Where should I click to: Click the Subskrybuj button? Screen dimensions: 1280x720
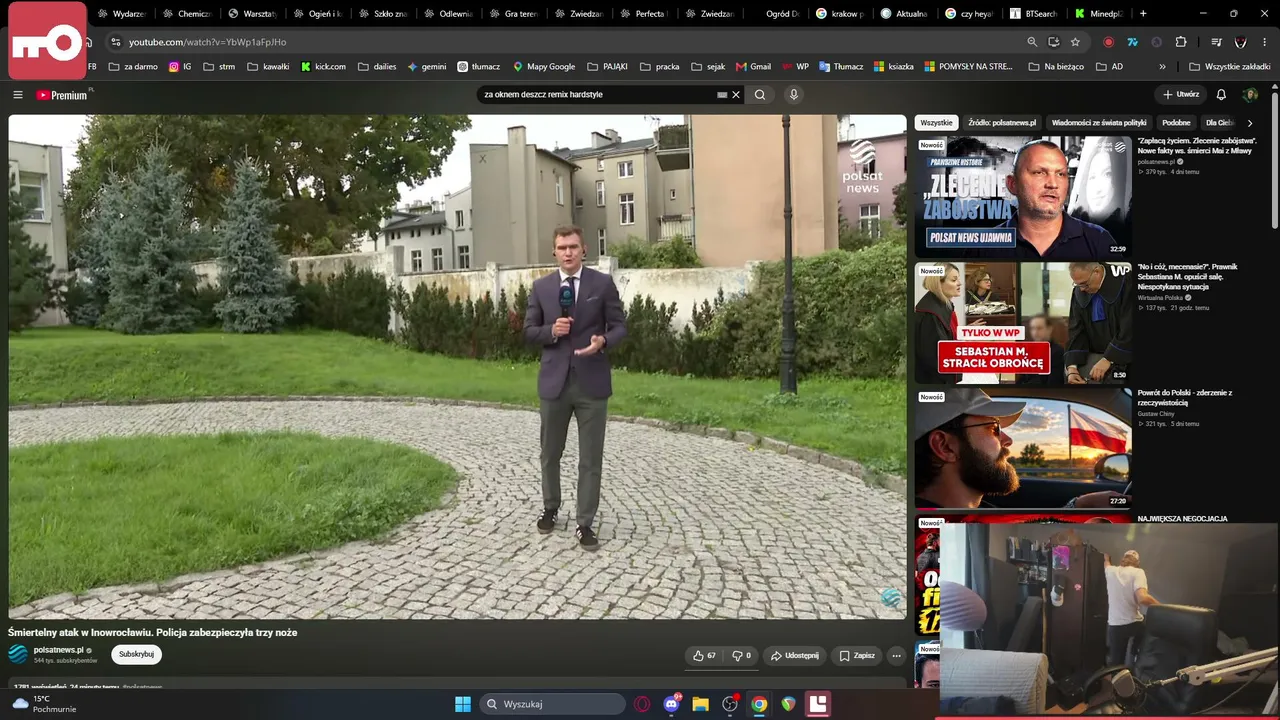pos(136,655)
